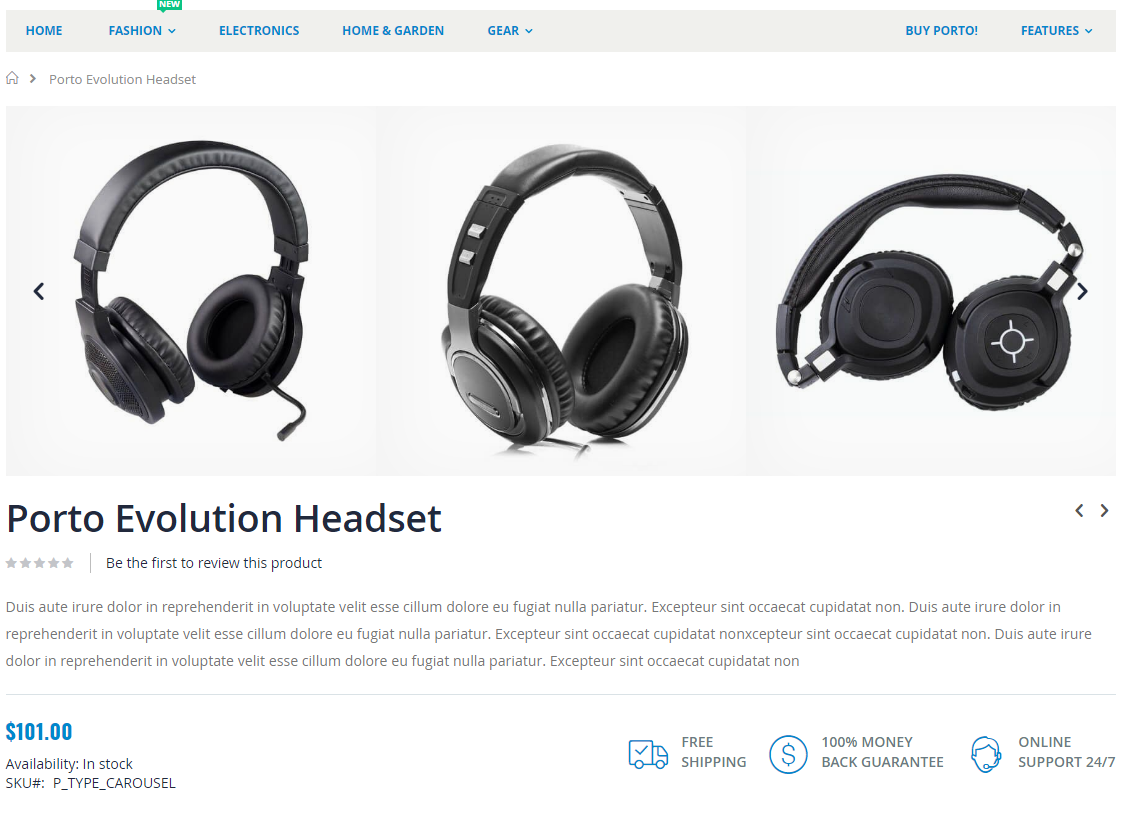Click the free shipping truck icon
Screen dimensions: 1125x821
point(648,754)
